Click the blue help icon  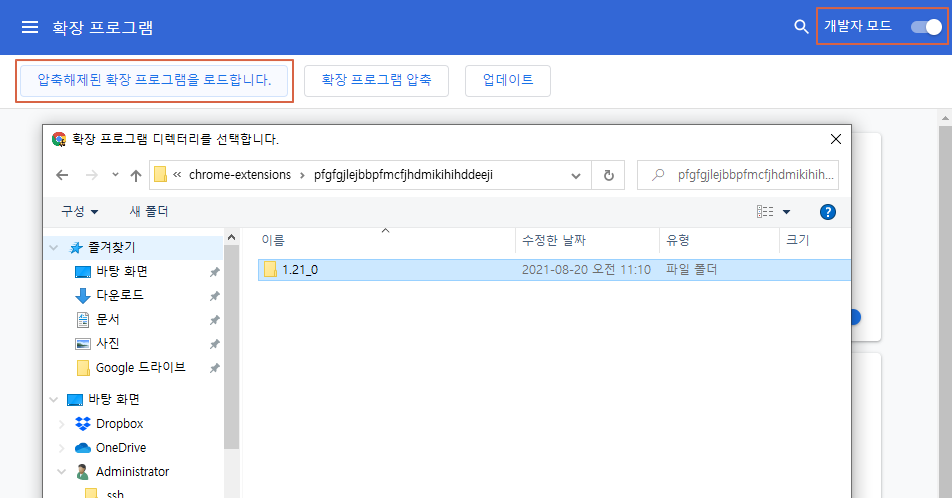click(x=828, y=212)
